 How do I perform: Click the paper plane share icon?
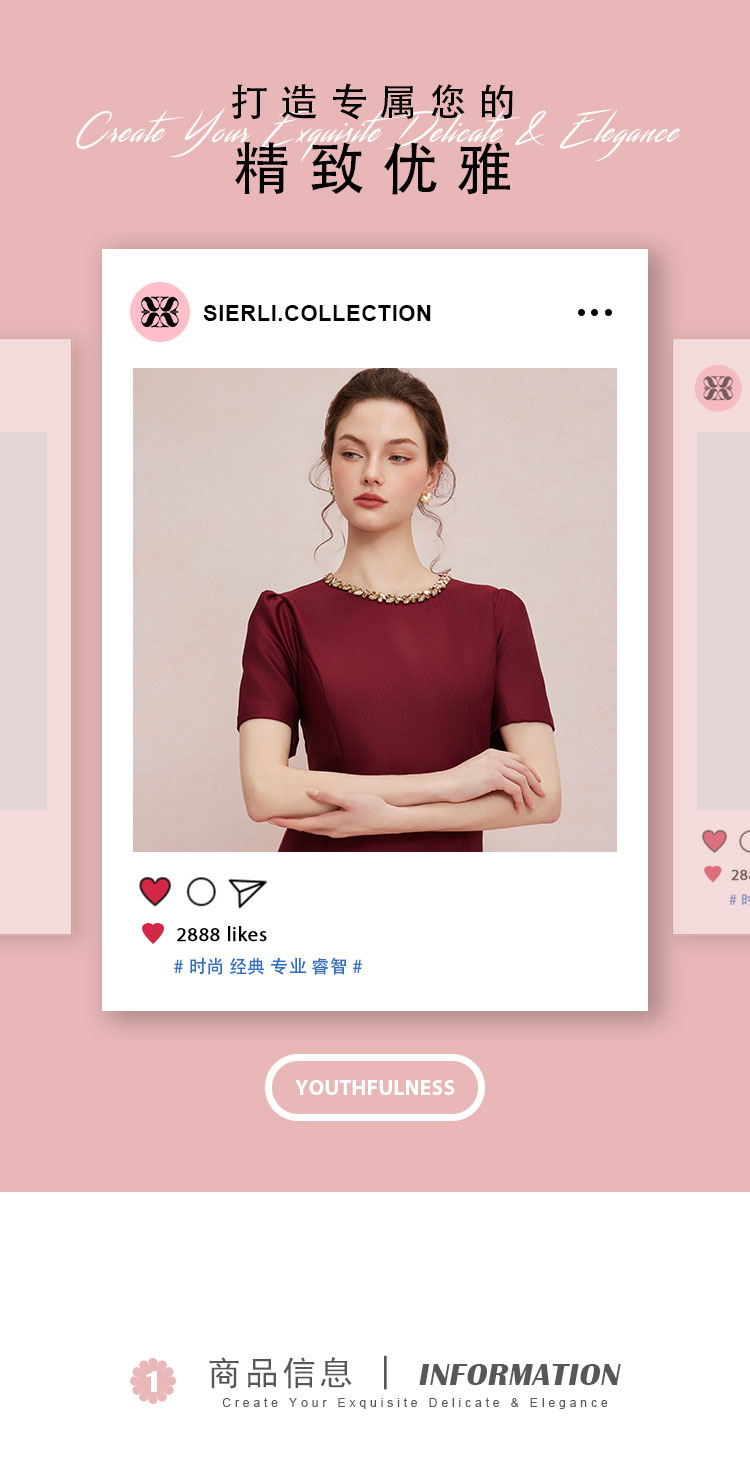247,892
